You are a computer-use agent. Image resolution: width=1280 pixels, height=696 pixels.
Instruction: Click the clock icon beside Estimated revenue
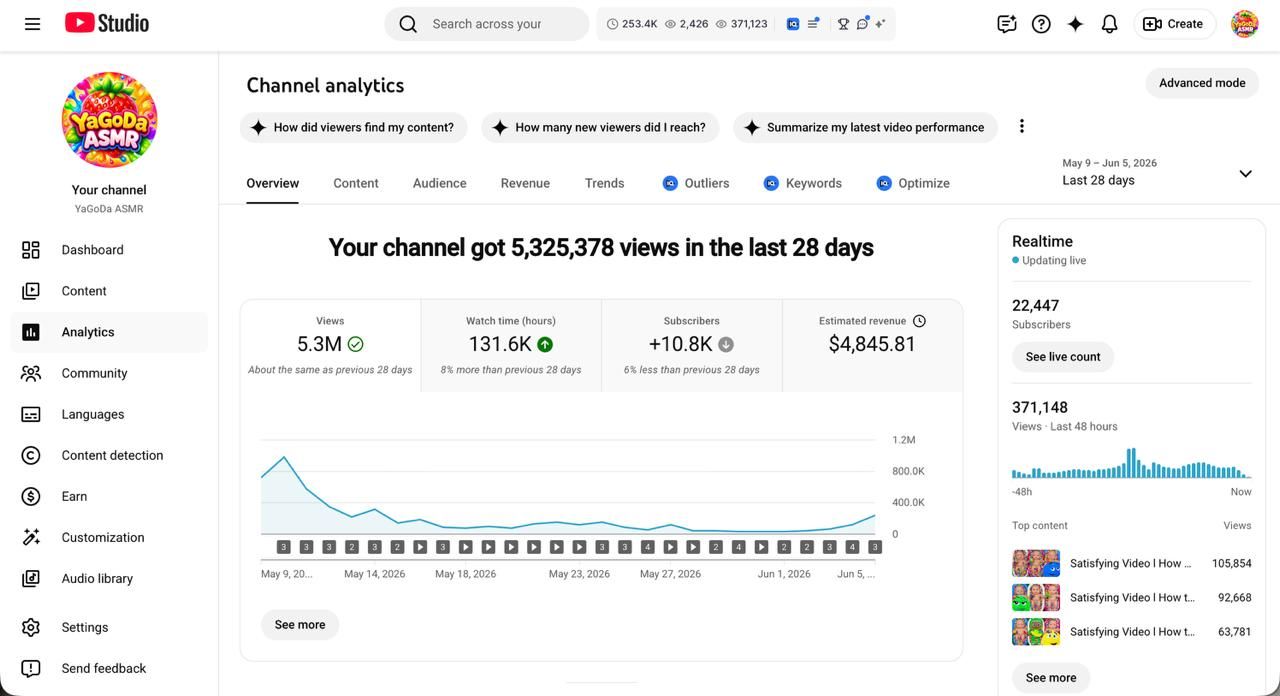(919, 321)
